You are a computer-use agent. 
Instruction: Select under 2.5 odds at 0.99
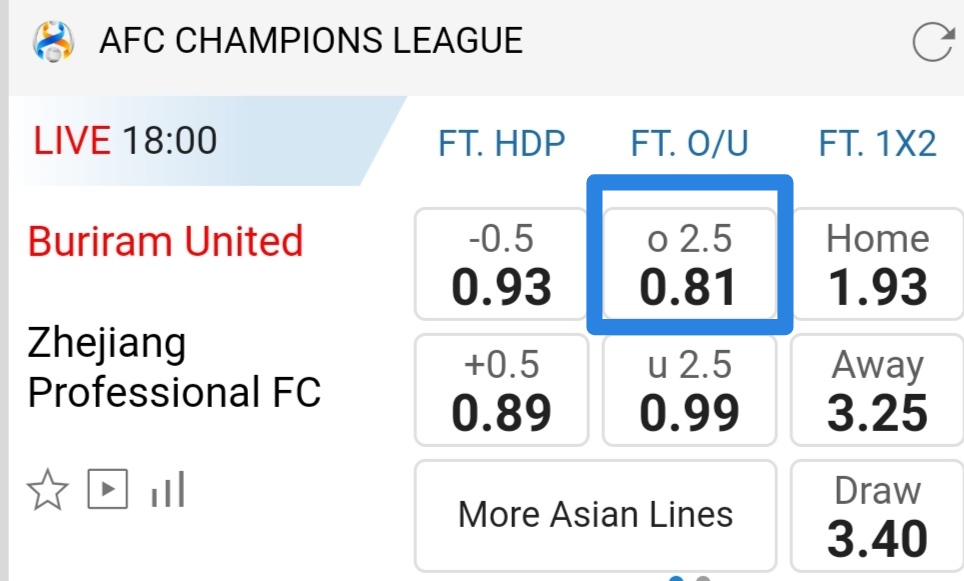[x=688, y=390]
